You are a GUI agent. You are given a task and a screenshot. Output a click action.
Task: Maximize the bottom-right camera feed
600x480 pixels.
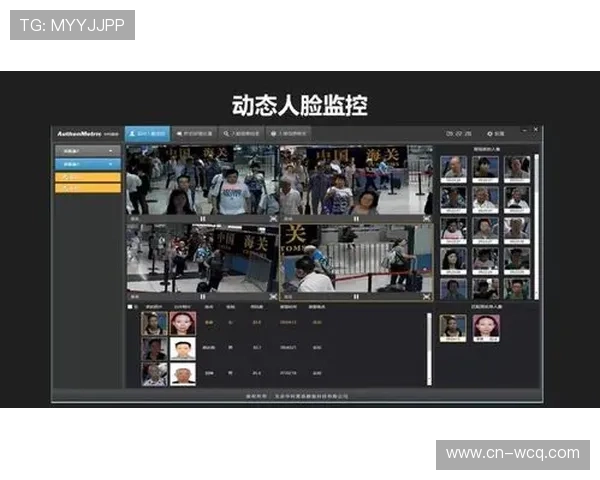(x=427, y=296)
